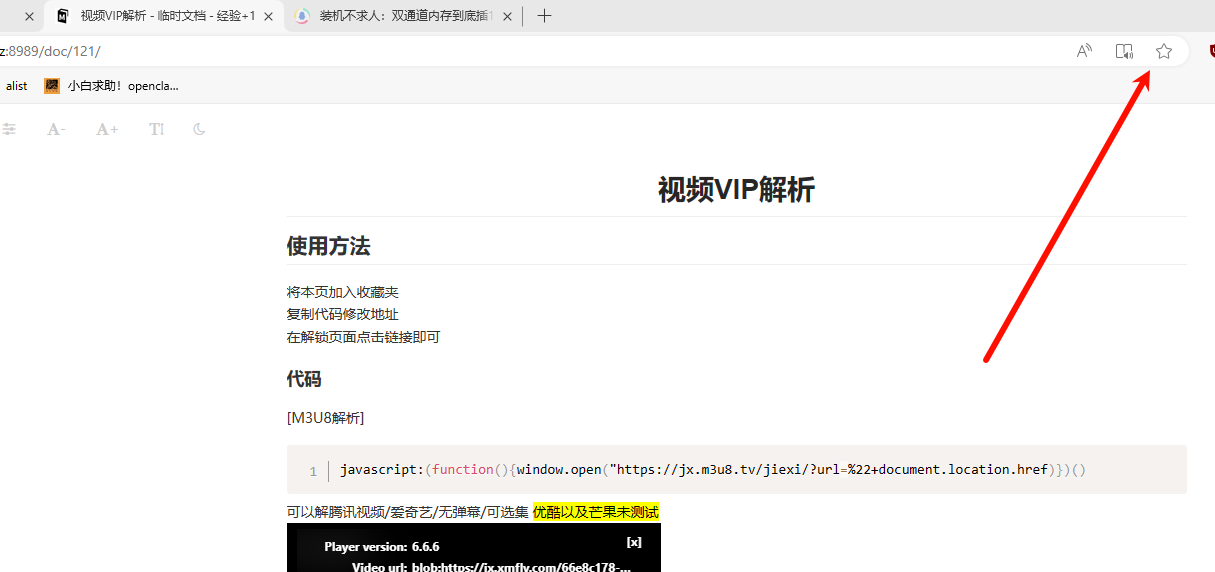
Task: Close the 装机不求人 tab
Action: [508, 17]
